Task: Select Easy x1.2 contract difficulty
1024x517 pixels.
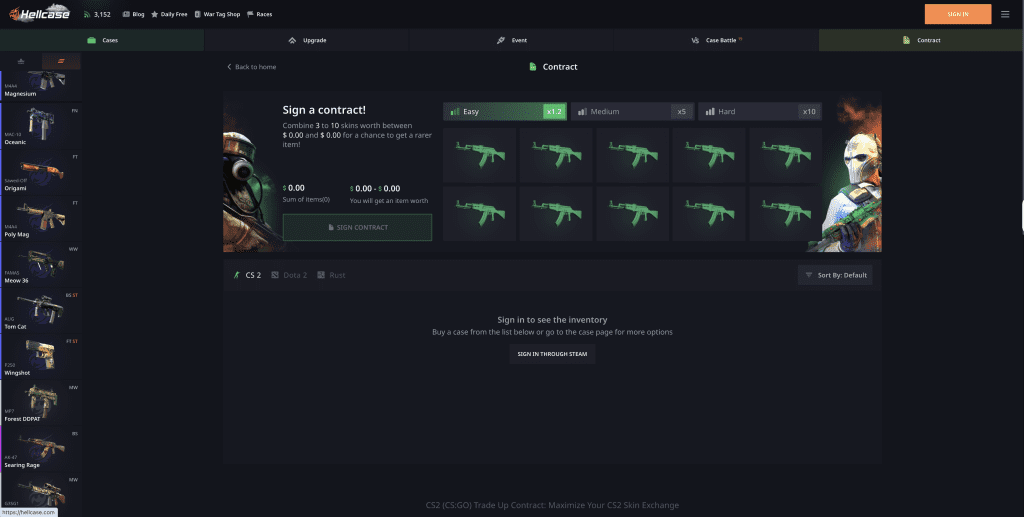Action: [505, 112]
